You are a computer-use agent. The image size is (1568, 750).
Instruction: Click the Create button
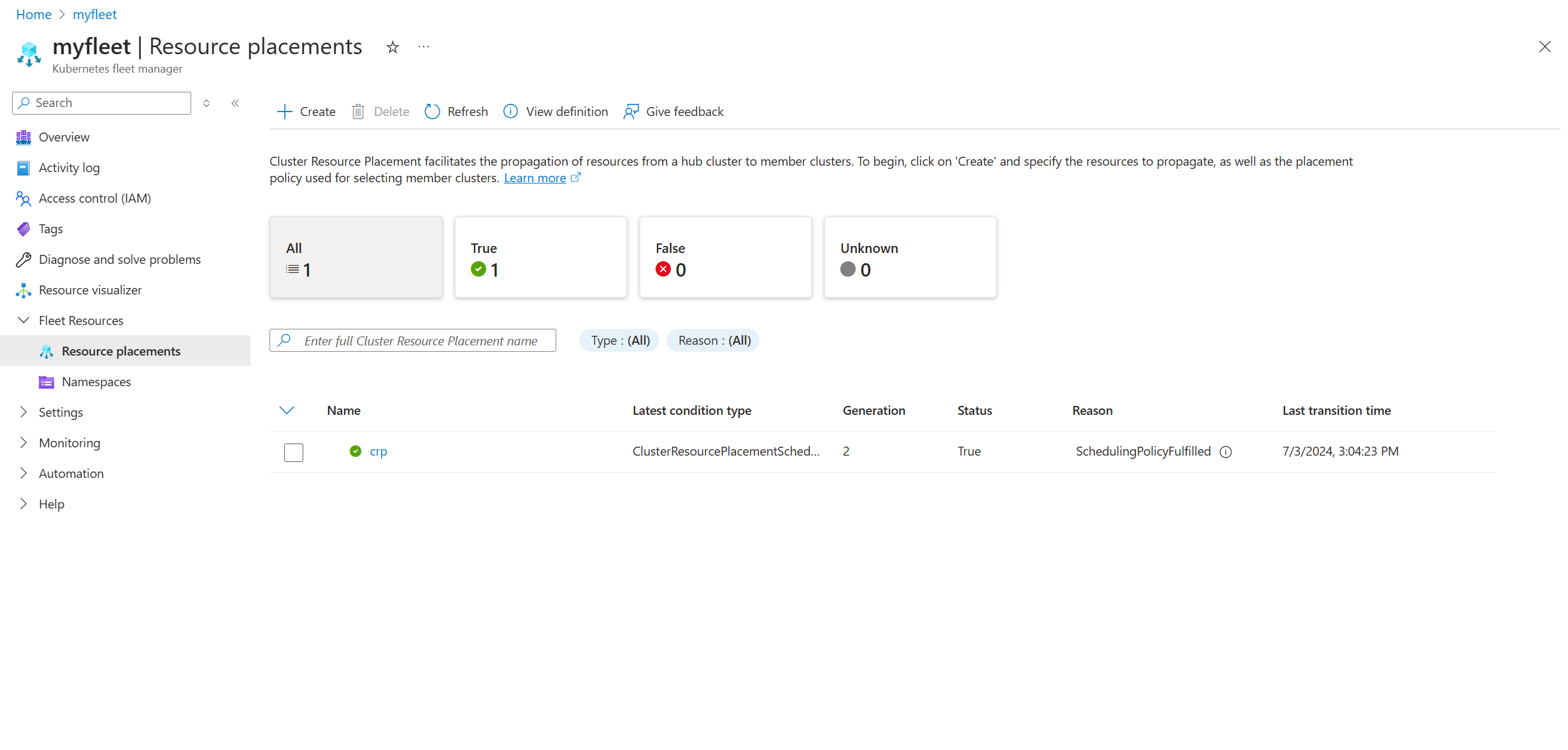tap(306, 112)
